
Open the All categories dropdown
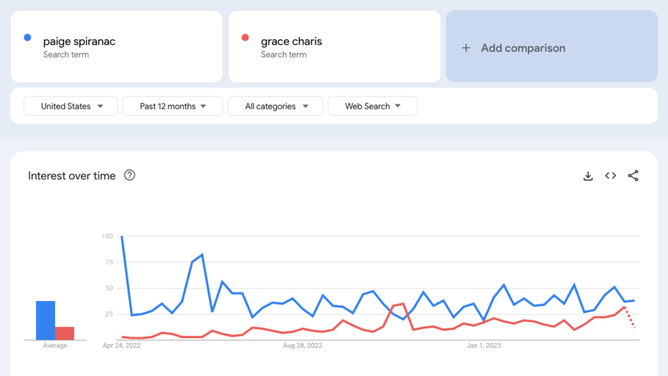click(x=276, y=106)
